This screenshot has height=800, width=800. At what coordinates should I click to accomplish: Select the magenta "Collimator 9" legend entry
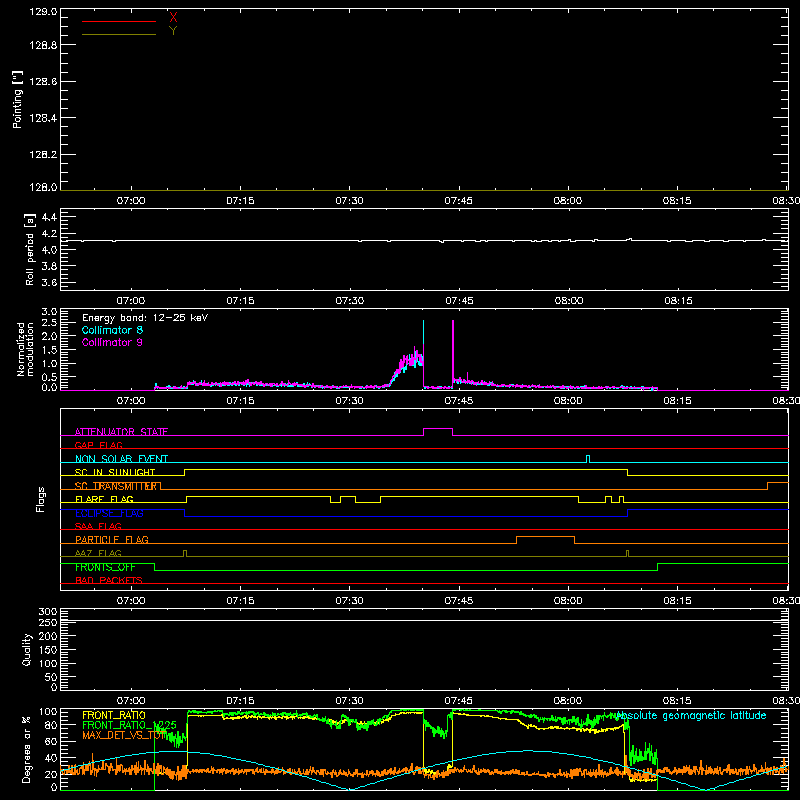[x=112, y=342]
